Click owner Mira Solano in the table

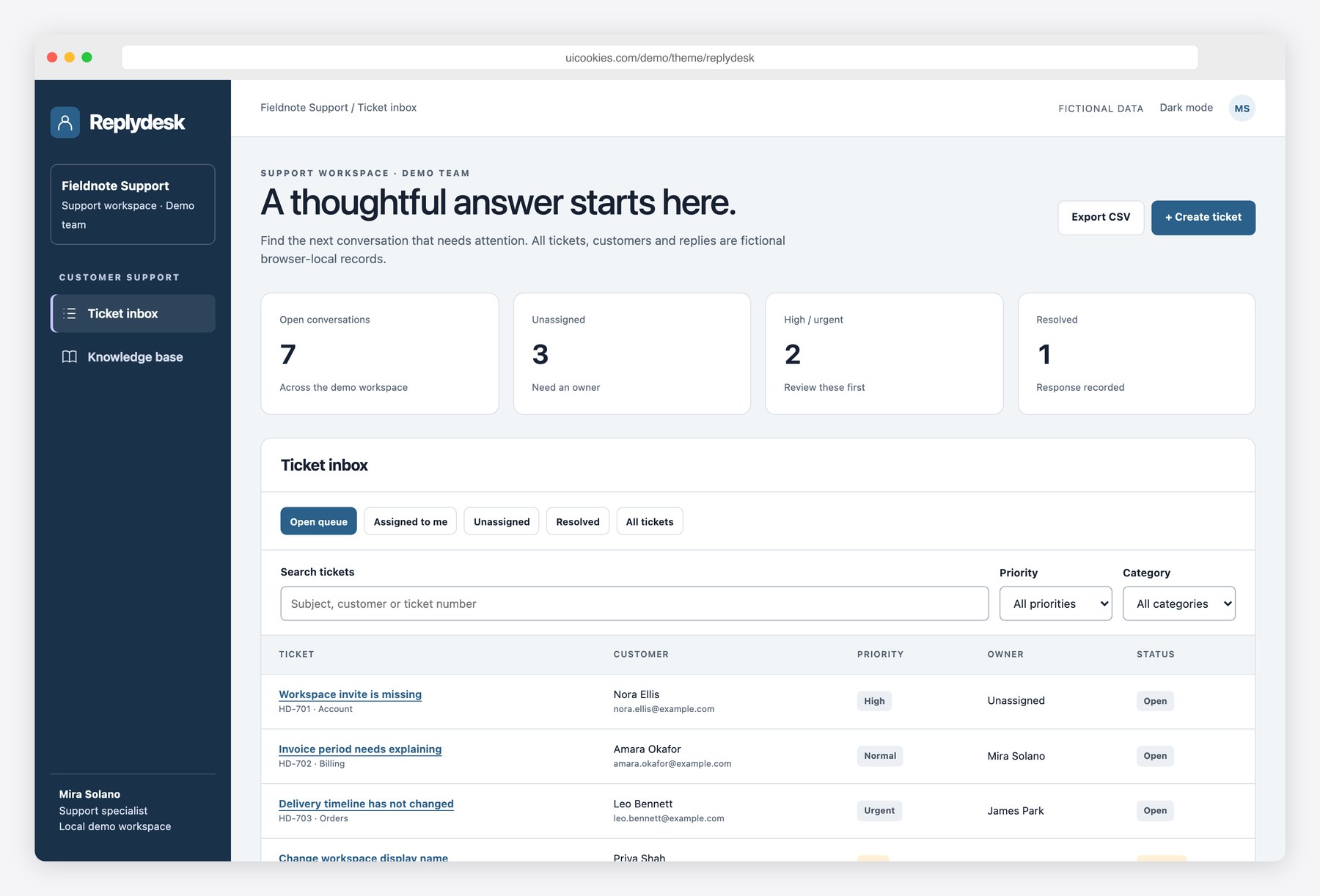[x=1016, y=756]
